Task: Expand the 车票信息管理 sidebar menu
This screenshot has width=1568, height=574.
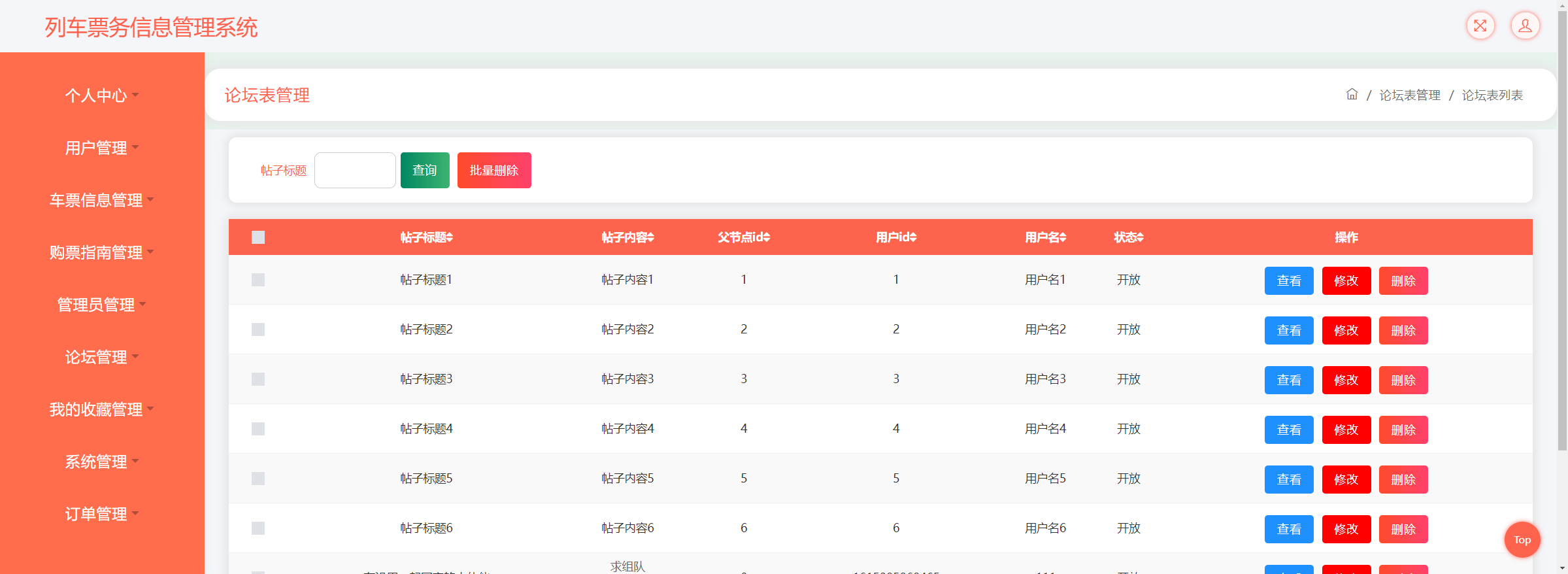Action: tap(102, 200)
